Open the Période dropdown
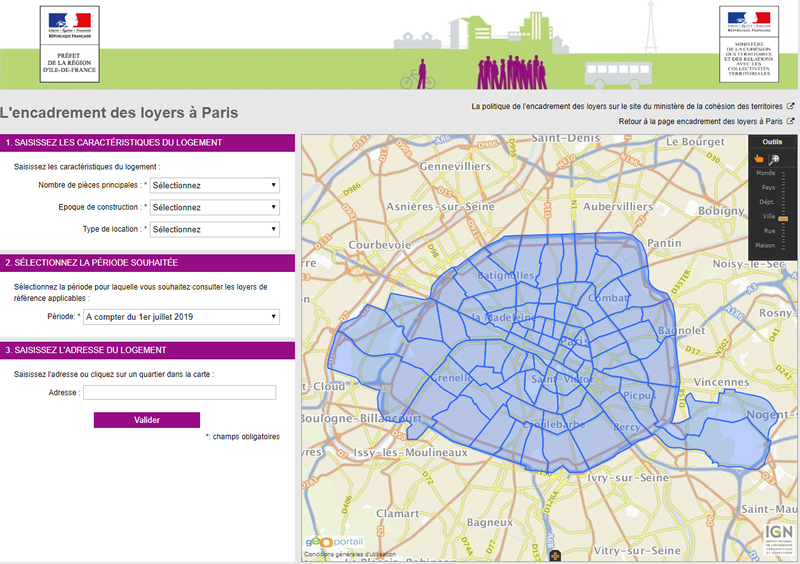 coord(181,317)
